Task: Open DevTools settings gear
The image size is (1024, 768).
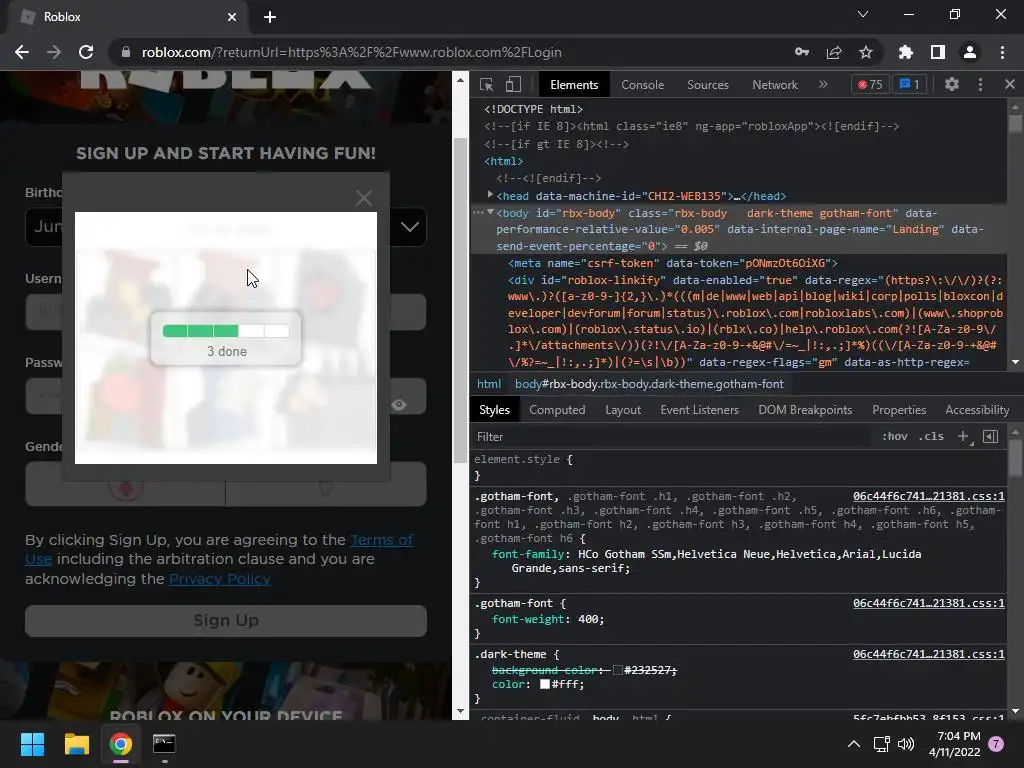Action: (x=952, y=84)
